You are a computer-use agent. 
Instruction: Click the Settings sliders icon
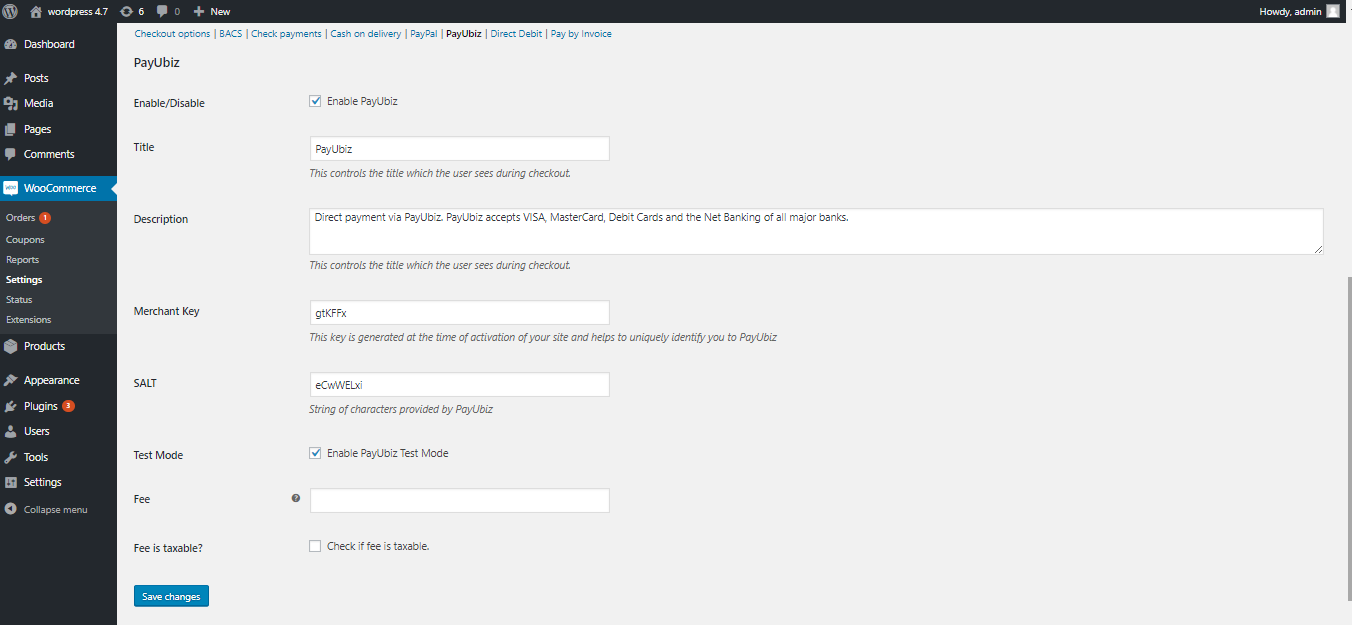10,482
